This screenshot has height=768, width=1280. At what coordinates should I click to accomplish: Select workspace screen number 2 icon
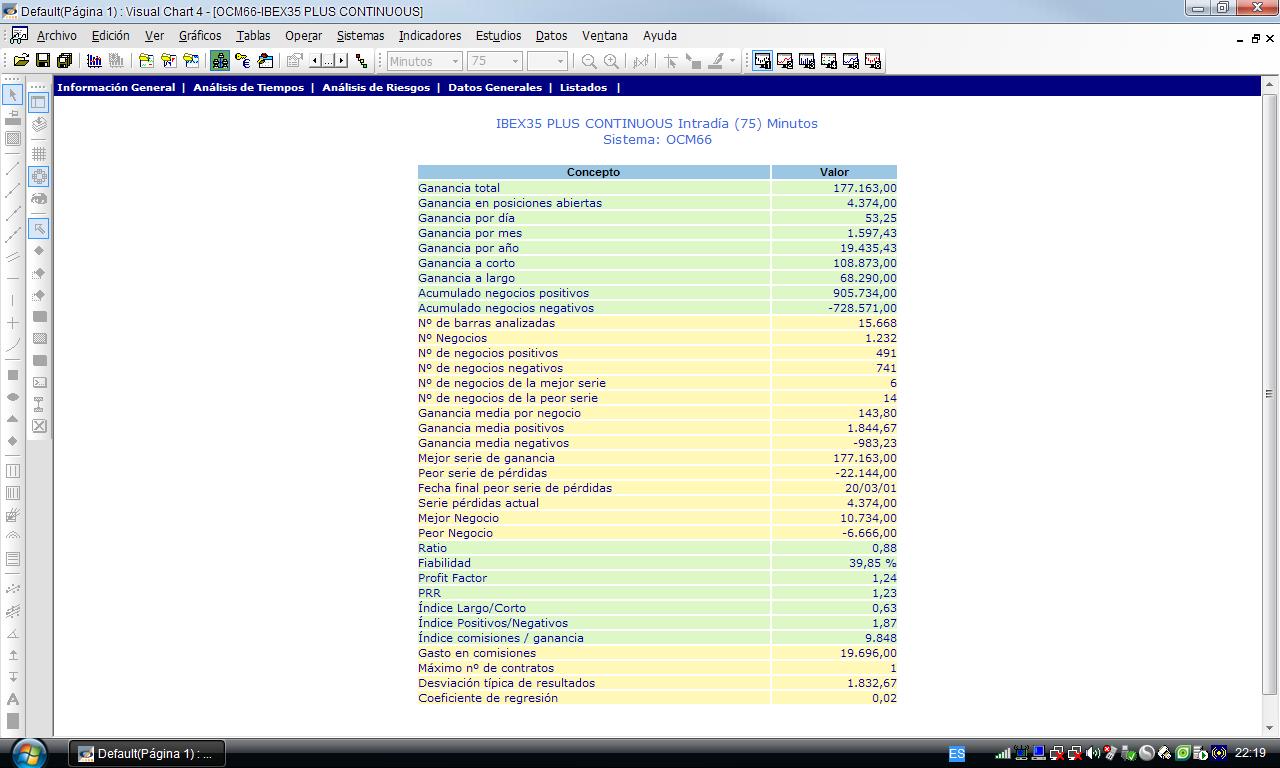click(x=785, y=61)
